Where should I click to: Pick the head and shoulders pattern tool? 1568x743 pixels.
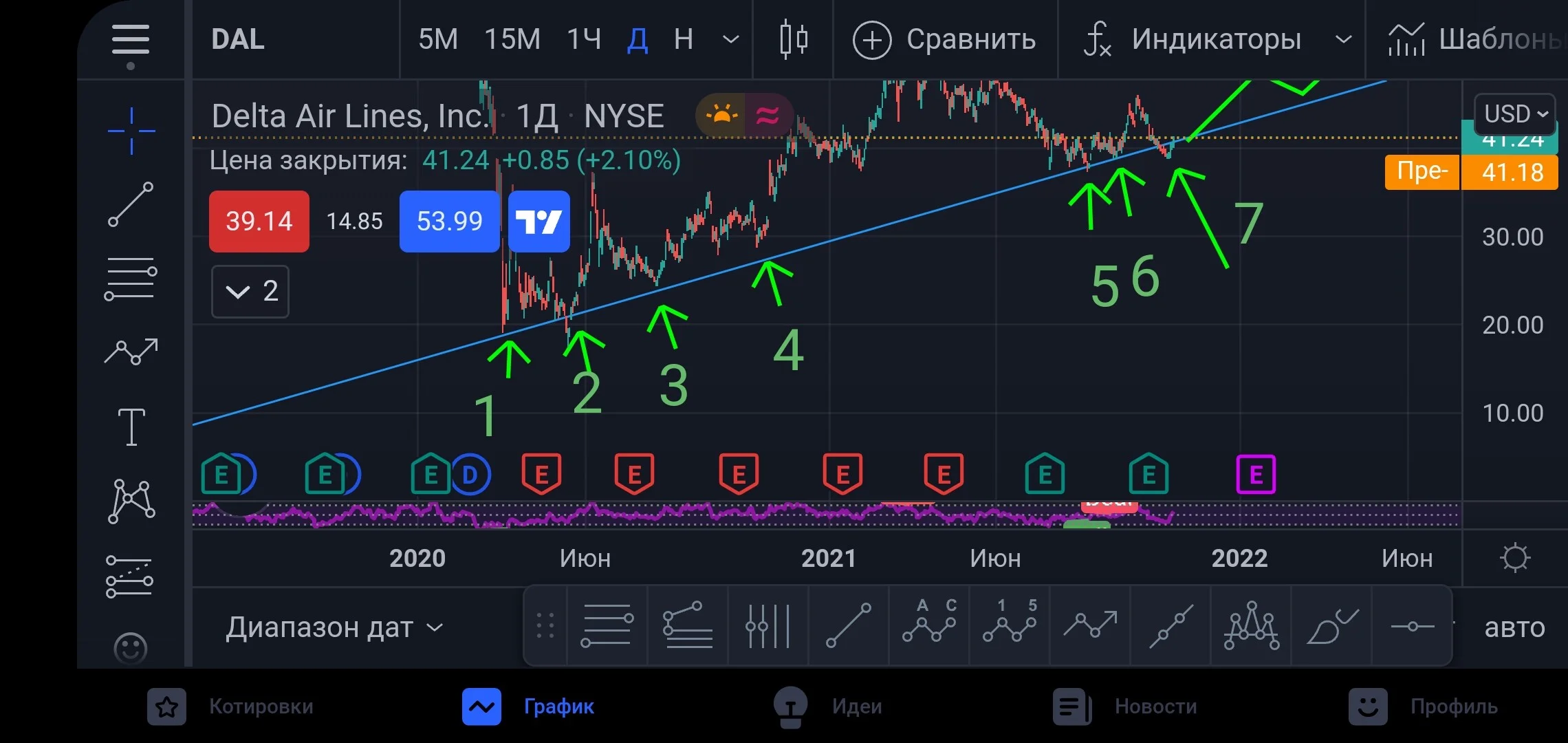pyautogui.click(x=1251, y=626)
